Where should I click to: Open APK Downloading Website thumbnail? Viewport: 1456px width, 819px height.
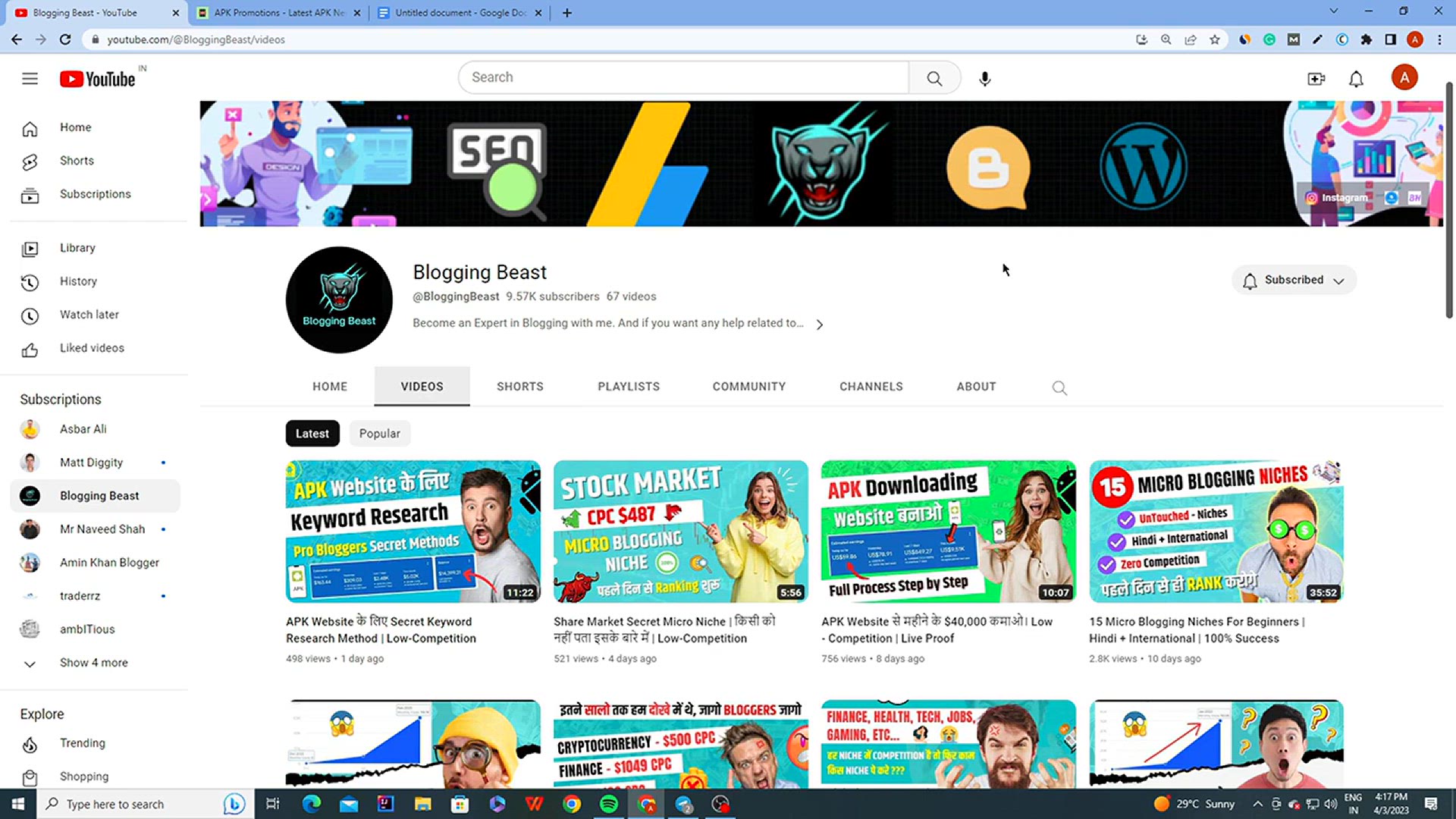point(948,532)
